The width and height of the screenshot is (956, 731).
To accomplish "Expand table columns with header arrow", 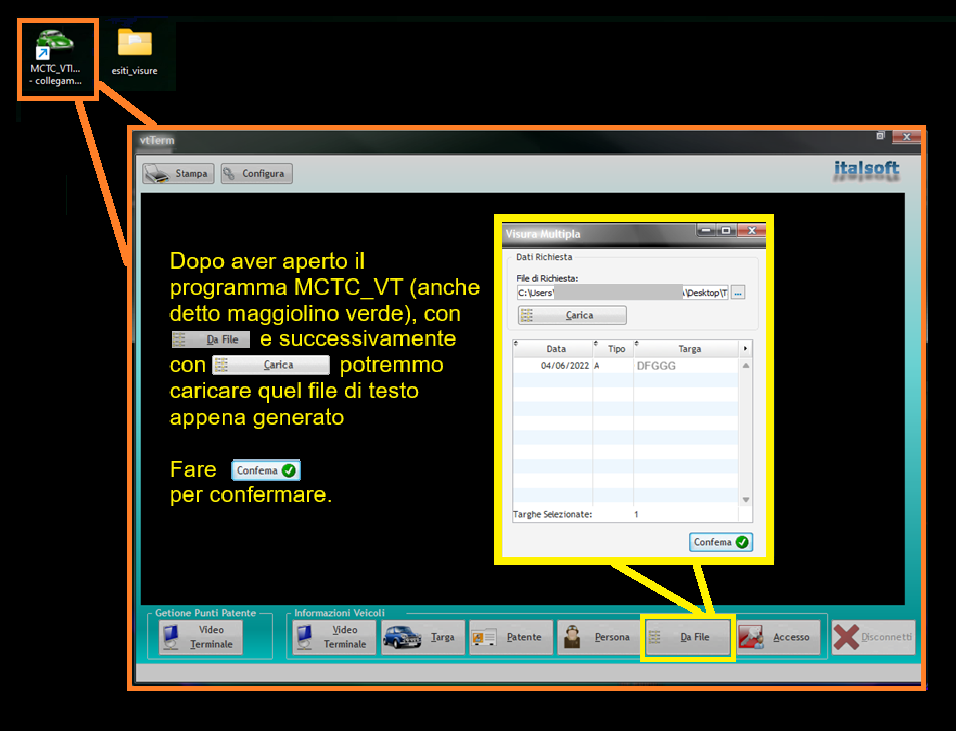I will coord(745,349).
